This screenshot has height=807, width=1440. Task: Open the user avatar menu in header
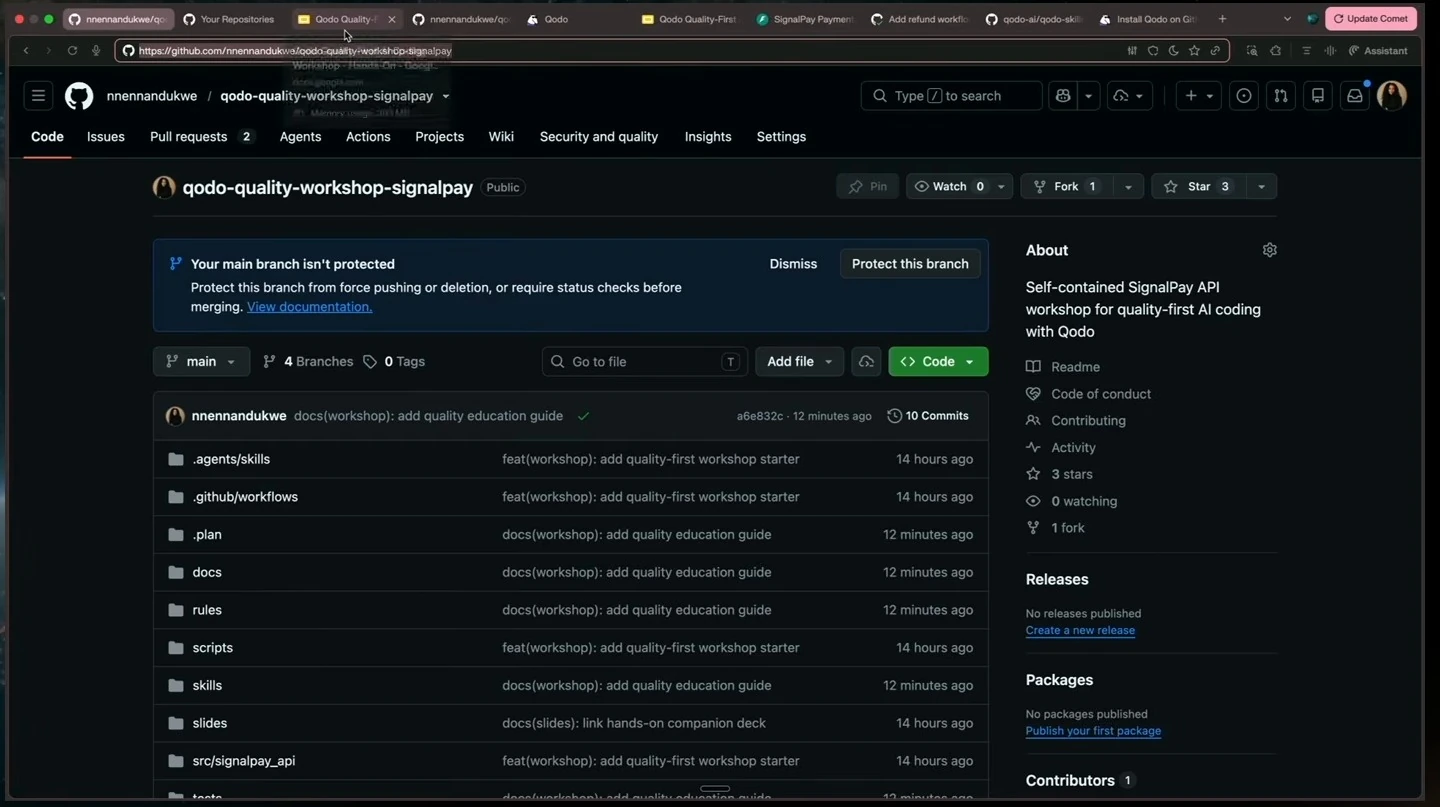pos(1392,96)
